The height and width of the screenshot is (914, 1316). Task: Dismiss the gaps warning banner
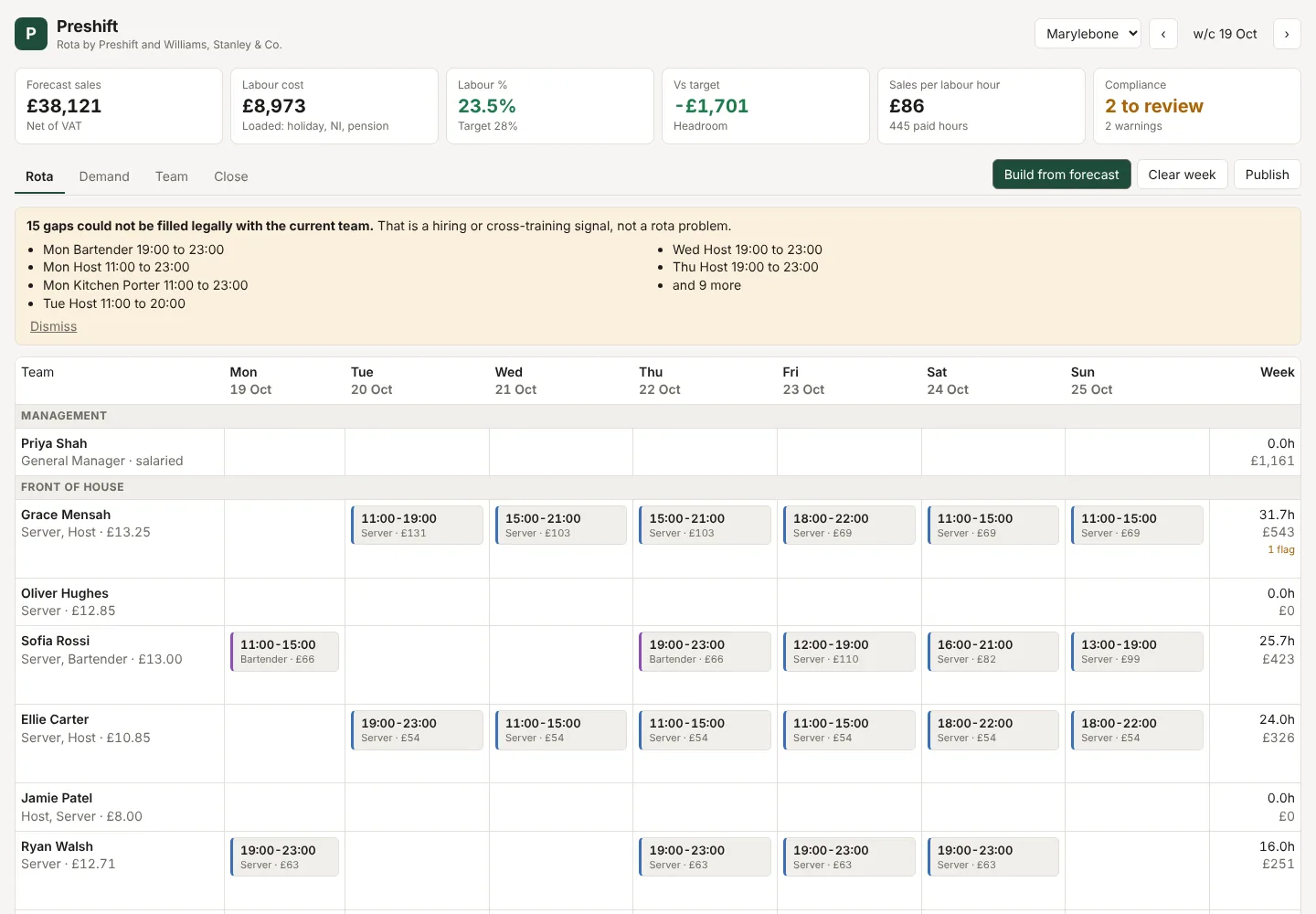[x=53, y=326]
